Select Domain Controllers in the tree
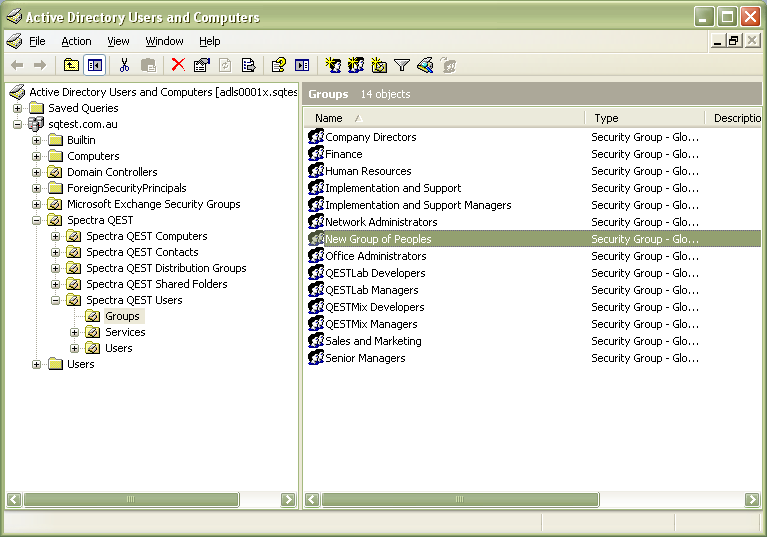 [x=112, y=172]
